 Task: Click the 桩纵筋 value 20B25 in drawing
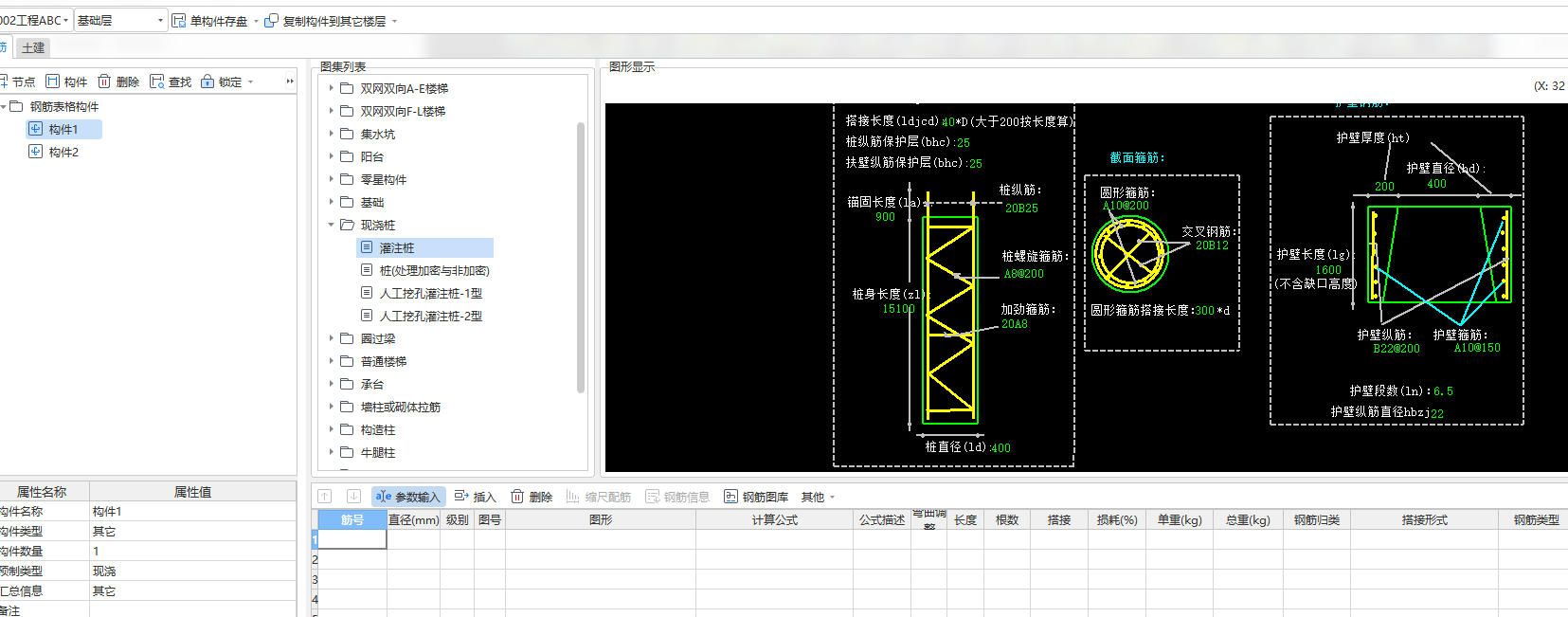tap(1021, 208)
